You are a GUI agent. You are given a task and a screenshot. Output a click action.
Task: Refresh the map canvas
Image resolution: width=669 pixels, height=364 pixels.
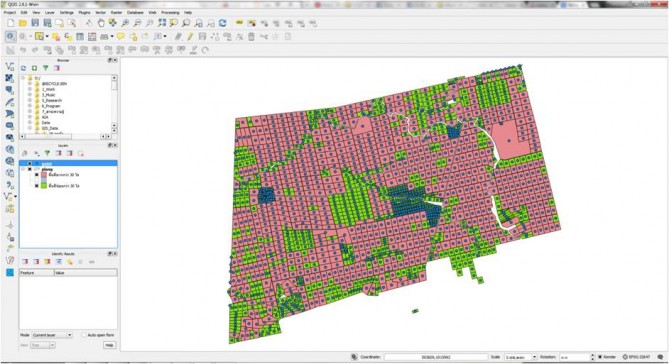click(x=222, y=23)
